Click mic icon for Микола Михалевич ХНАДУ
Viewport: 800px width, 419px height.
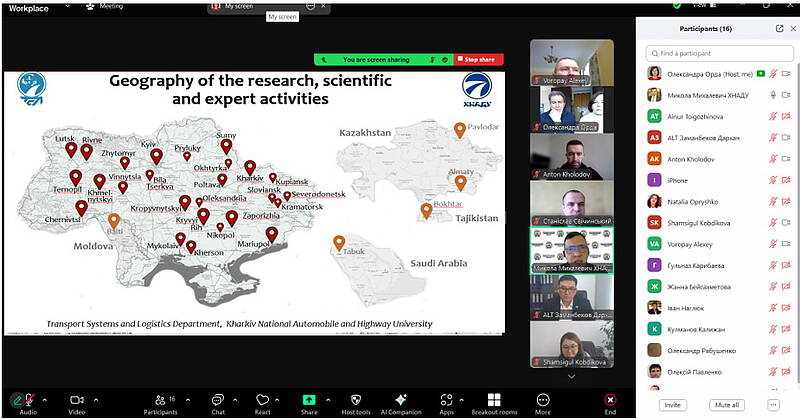[773, 95]
